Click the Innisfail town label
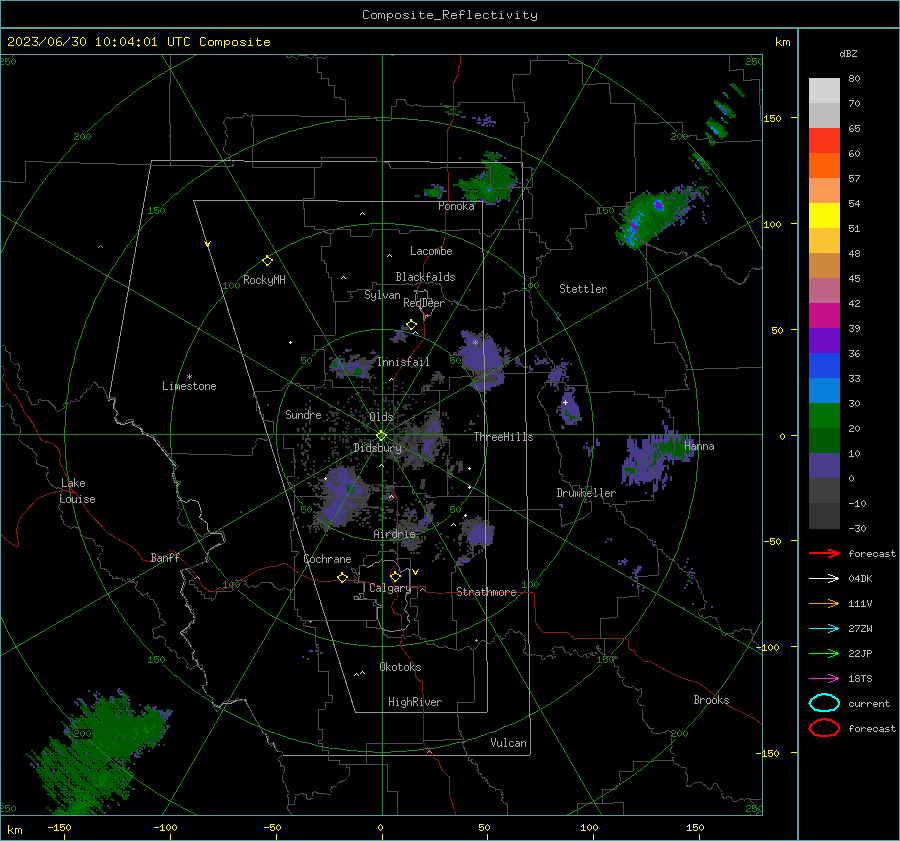Viewport: 900px width, 841px height. point(403,362)
